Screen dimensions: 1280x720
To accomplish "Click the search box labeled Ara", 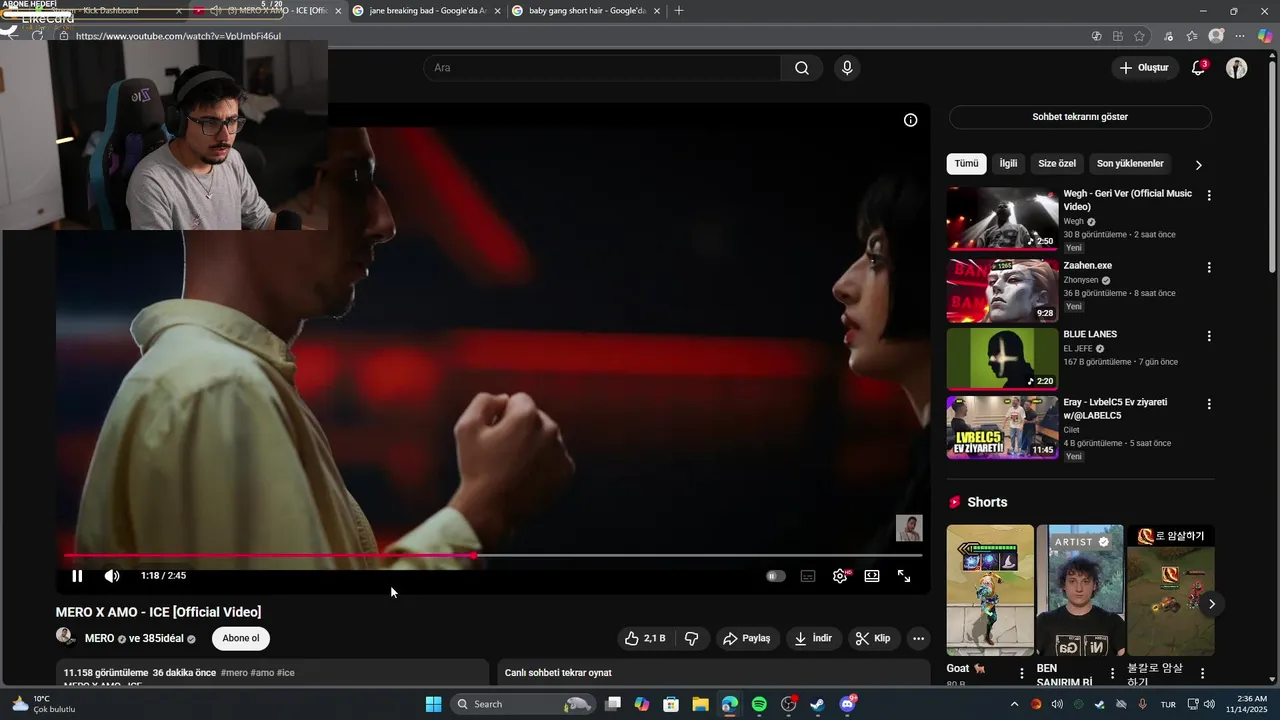I will [x=602, y=68].
